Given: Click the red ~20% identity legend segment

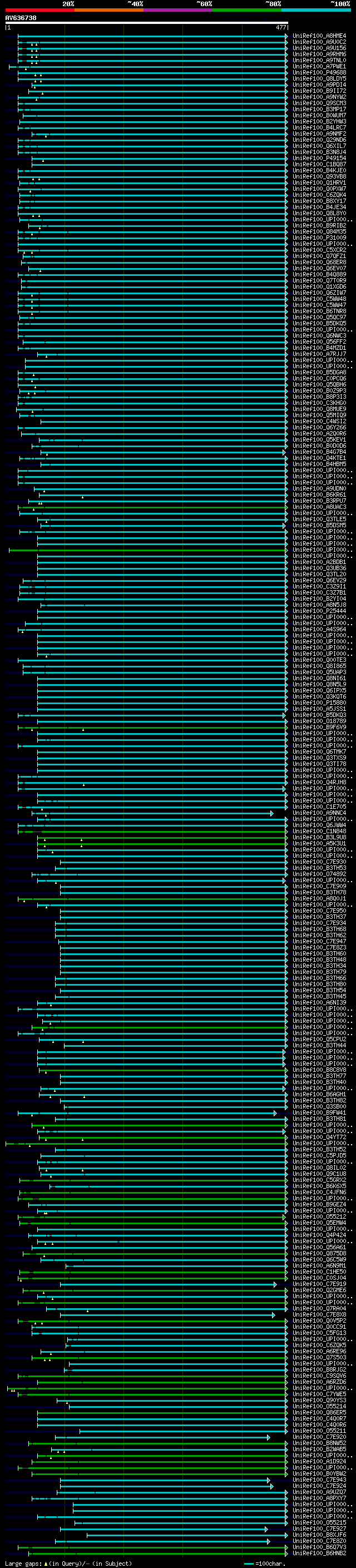Looking at the screenshot, I should coord(39,11).
